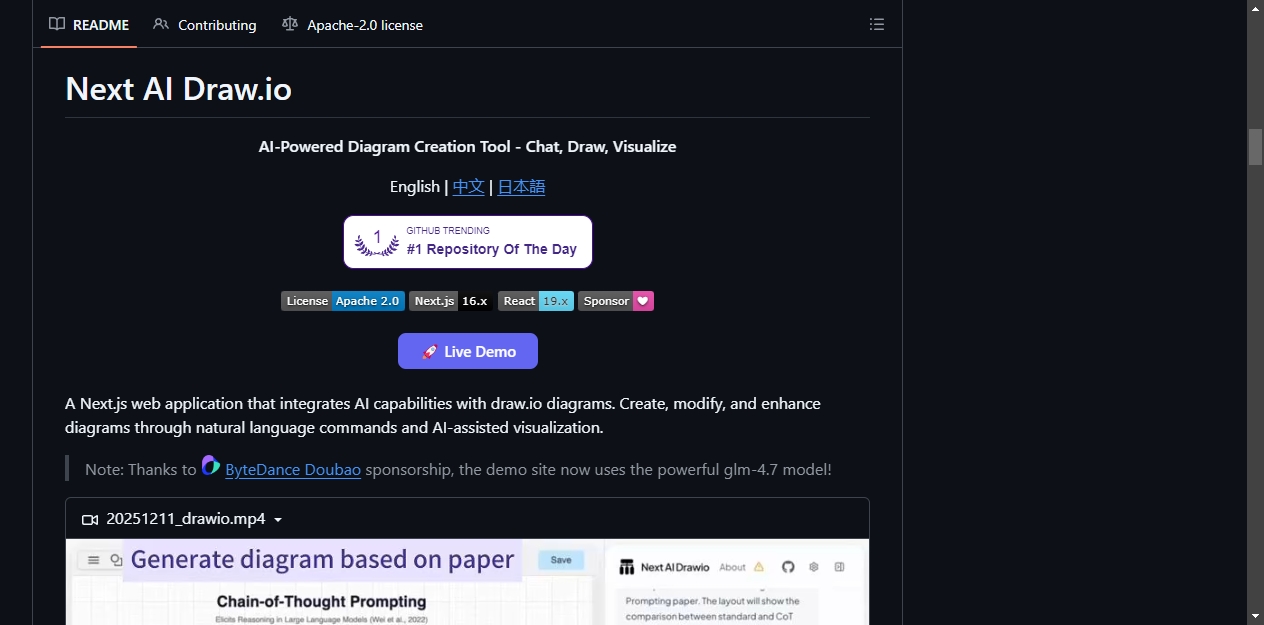Click the React 19.x badge
The image size is (1264, 625).
click(536, 301)
